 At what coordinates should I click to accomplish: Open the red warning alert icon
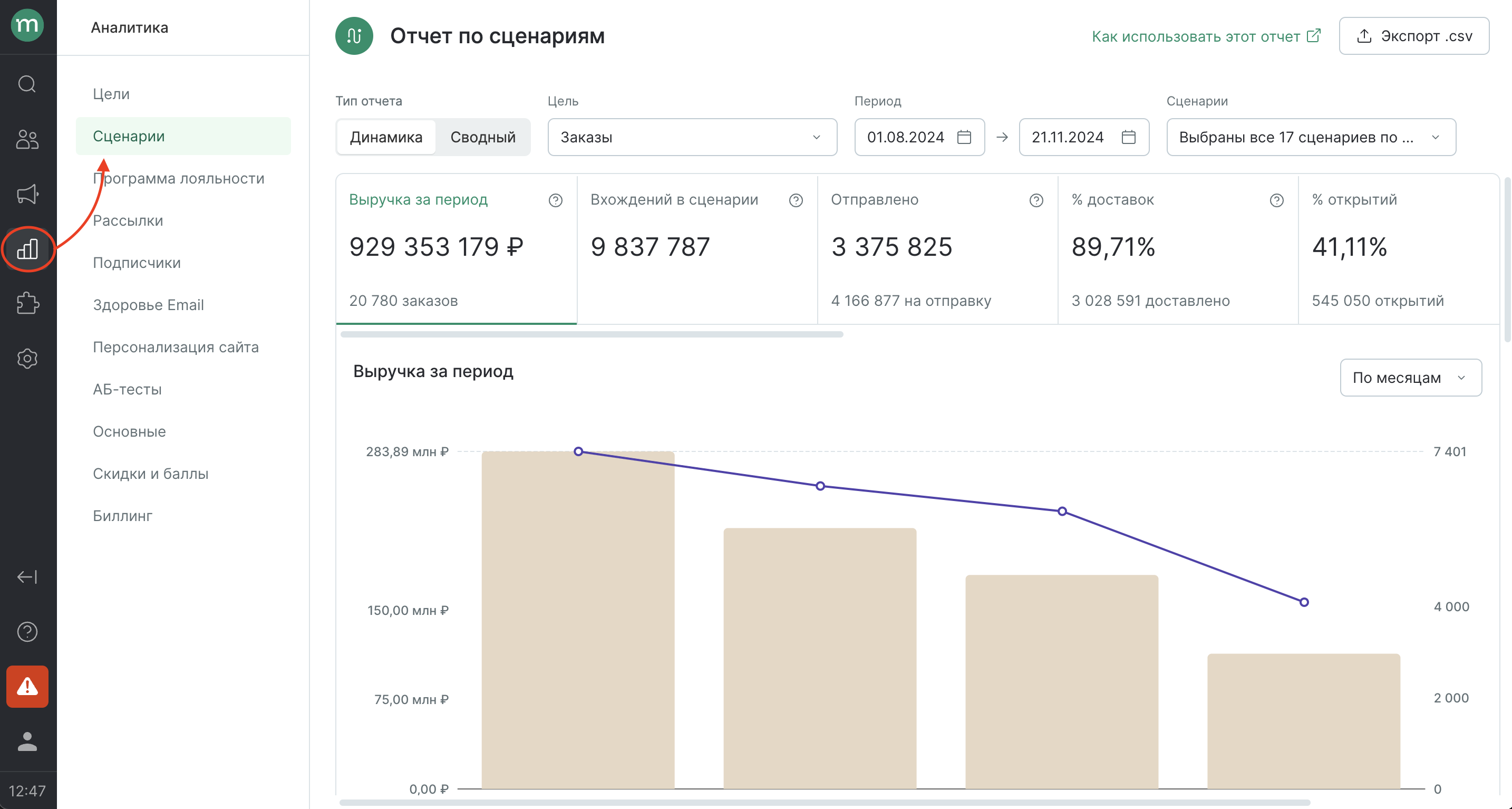tap(27, 686)
